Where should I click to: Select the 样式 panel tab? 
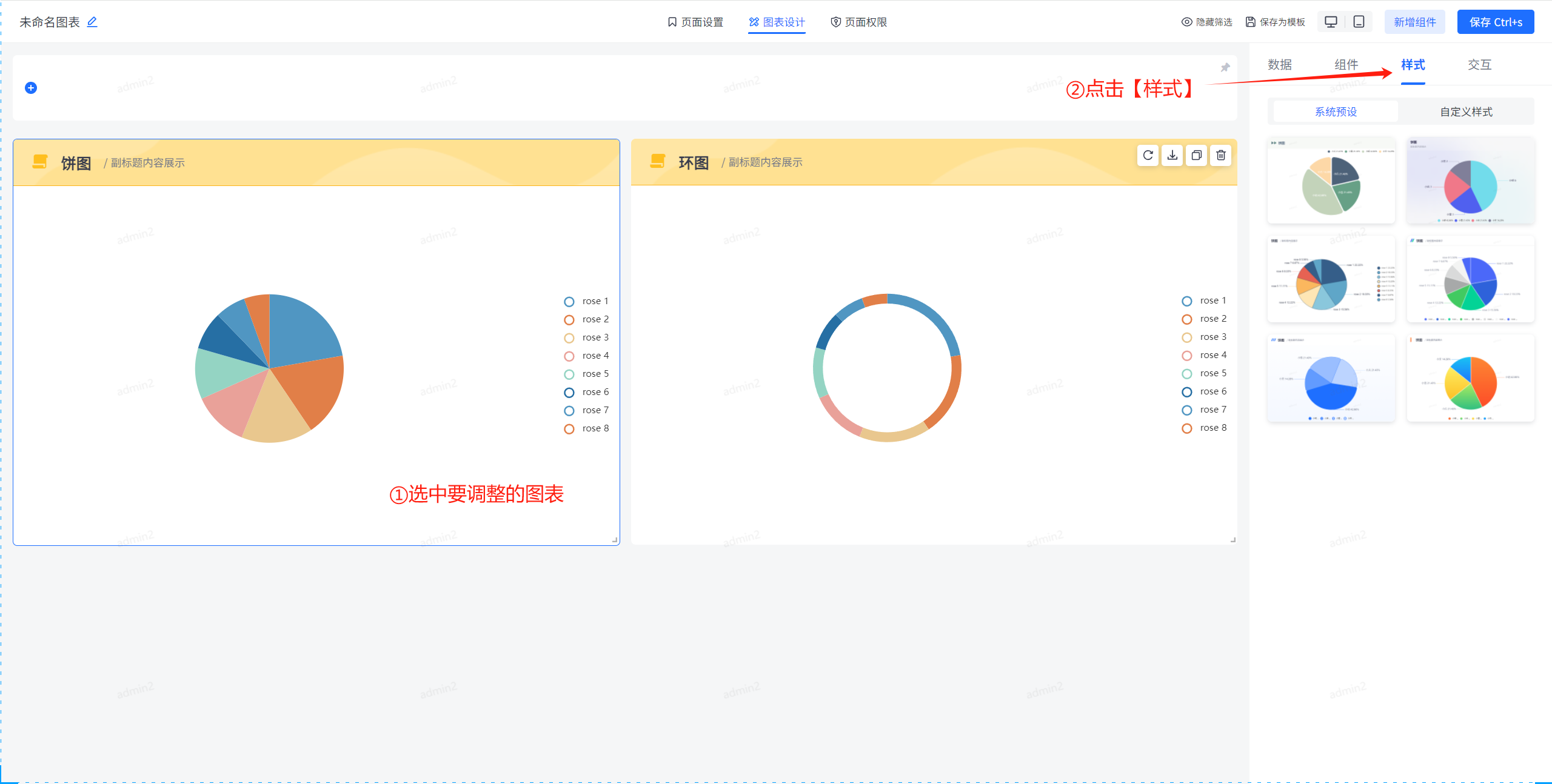click(1413, 65)
